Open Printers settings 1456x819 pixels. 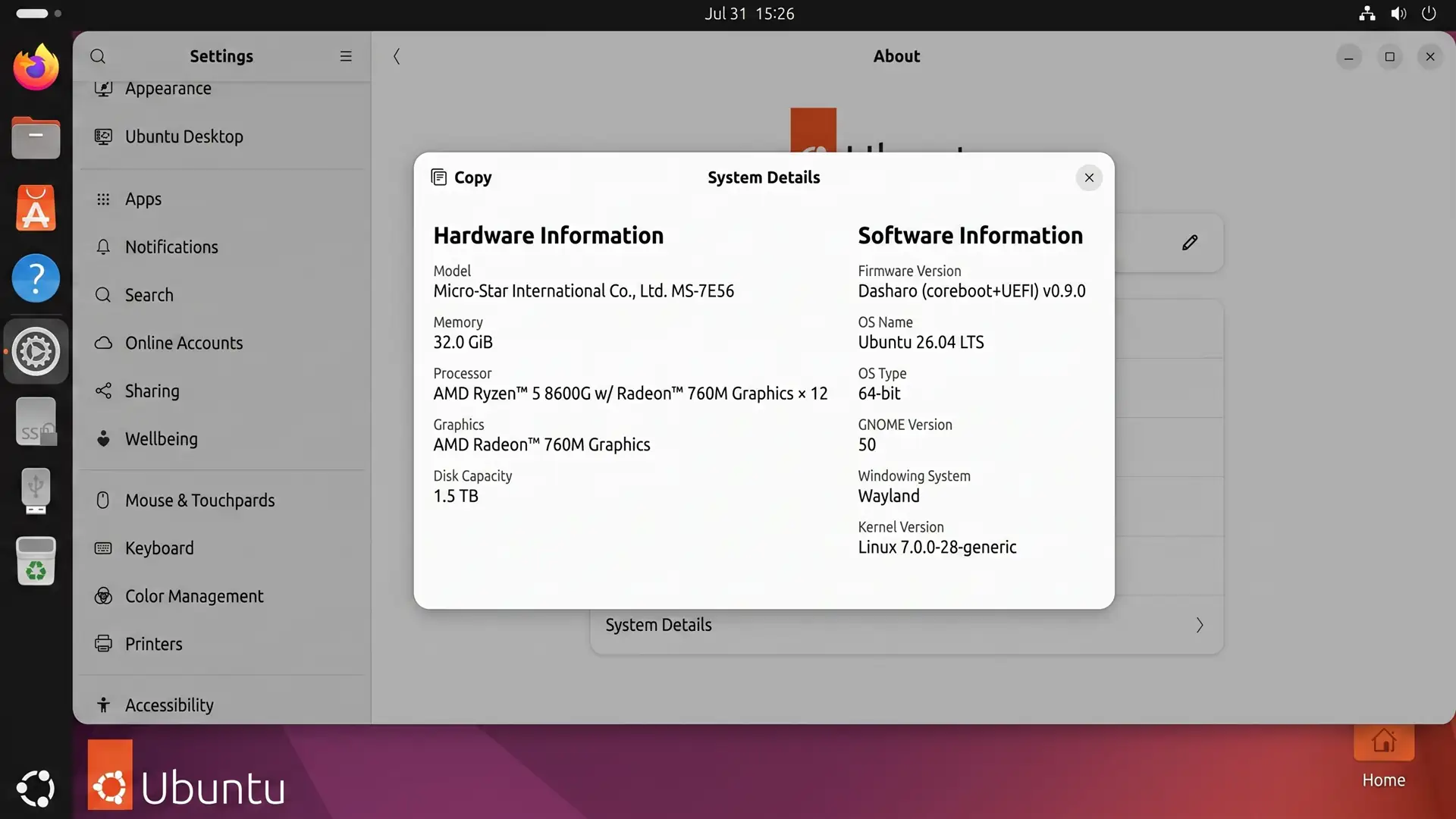click(x=221, y=644)
